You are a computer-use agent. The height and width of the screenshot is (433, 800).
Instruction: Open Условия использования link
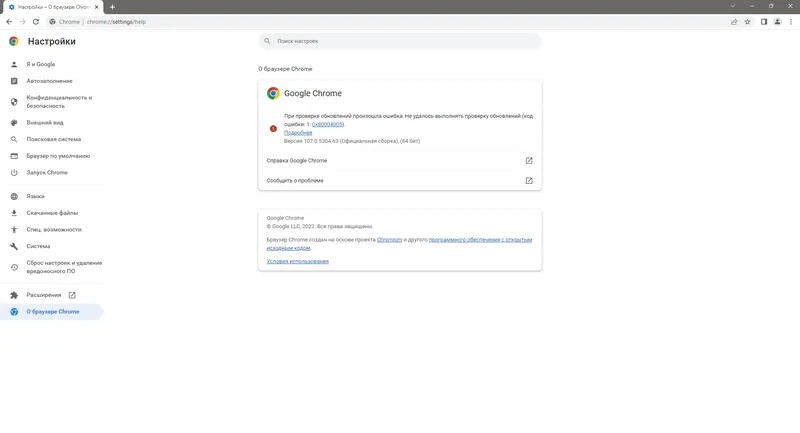tap(297, 261)
